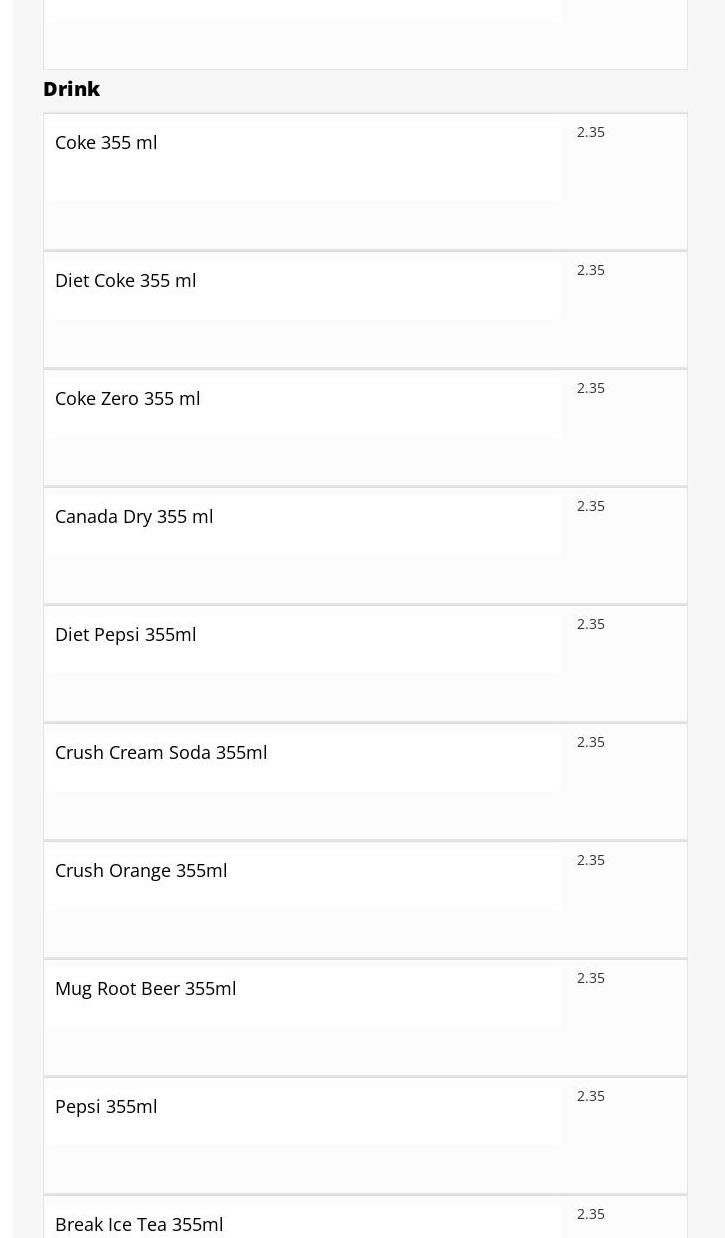This screenshot has width=725, height=1238.
Task: Click the Coke Zero 2.35 price
Action: (x=591, y=388)
